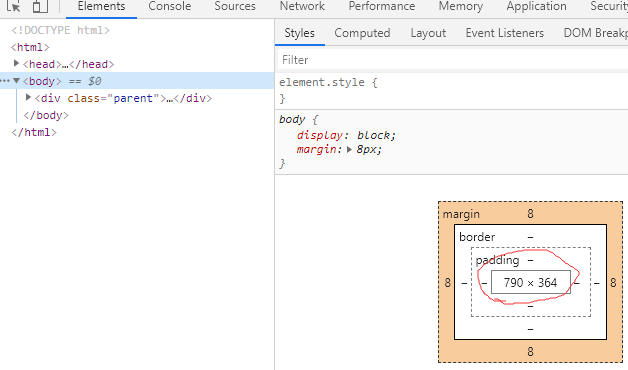Click the top margin value 8
The image size is (628, 370).
pos(530,213)
